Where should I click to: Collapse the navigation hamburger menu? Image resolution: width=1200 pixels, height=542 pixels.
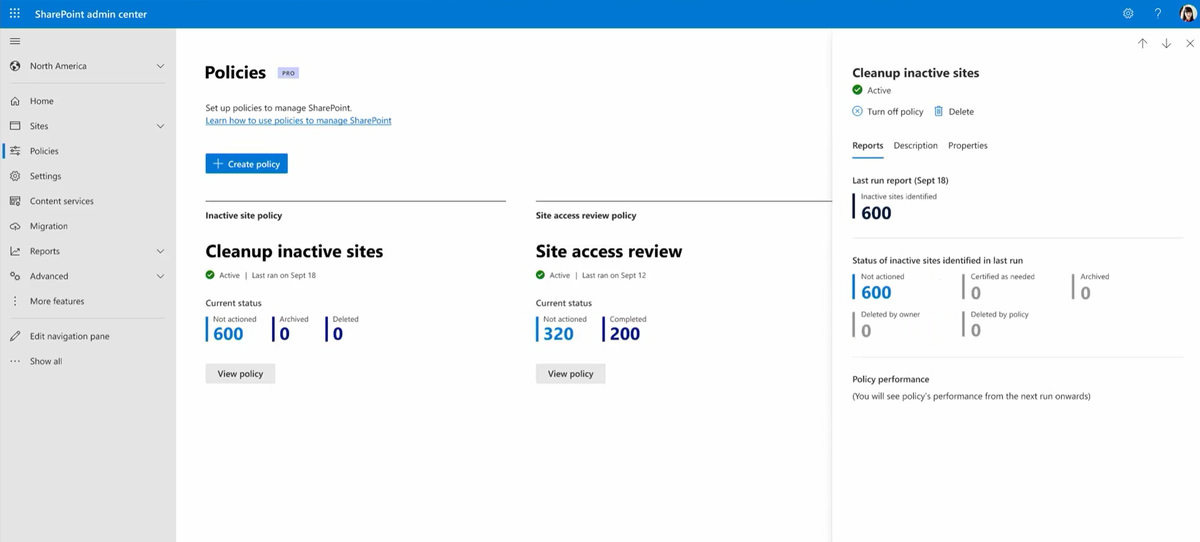(15, 41)
